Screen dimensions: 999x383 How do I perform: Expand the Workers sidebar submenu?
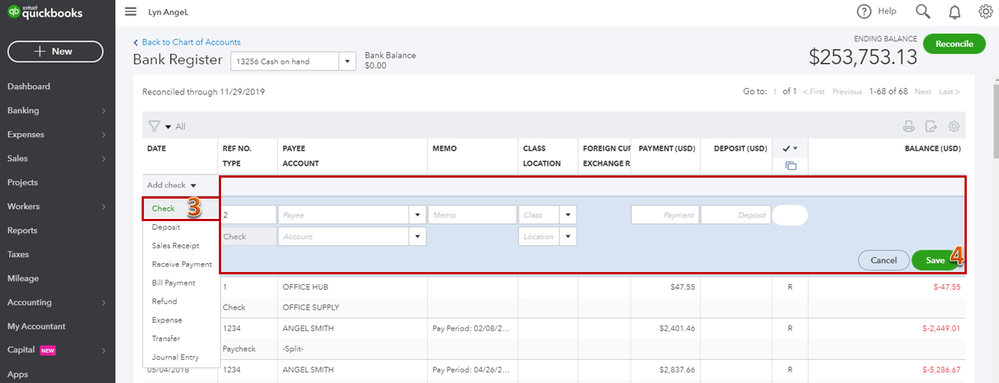coord(103,206)
